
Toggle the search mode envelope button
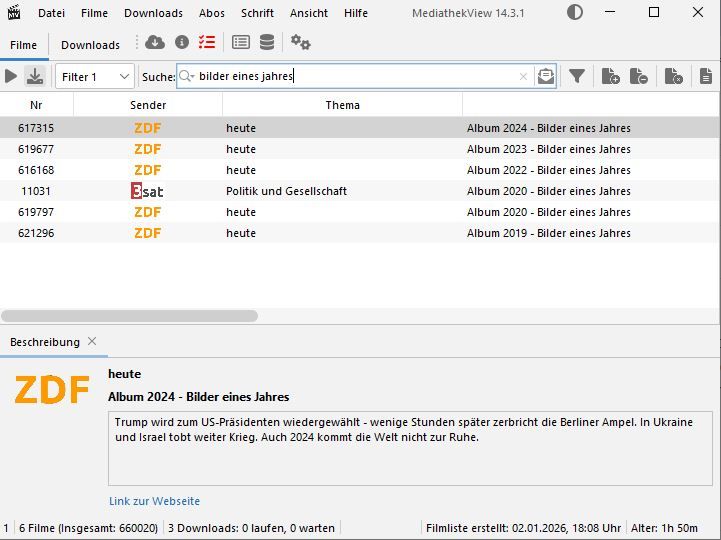pyautogui.click(x=545, y=76)
